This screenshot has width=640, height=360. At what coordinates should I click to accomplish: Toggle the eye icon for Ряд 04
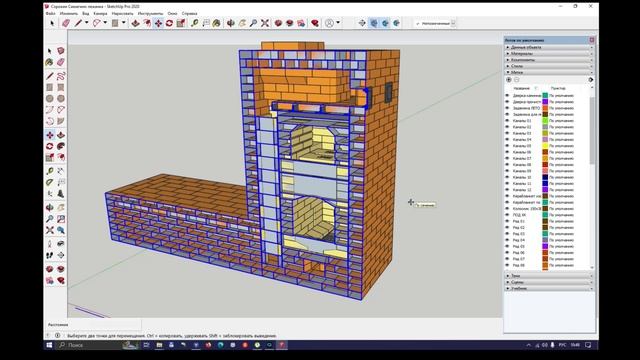507,240
